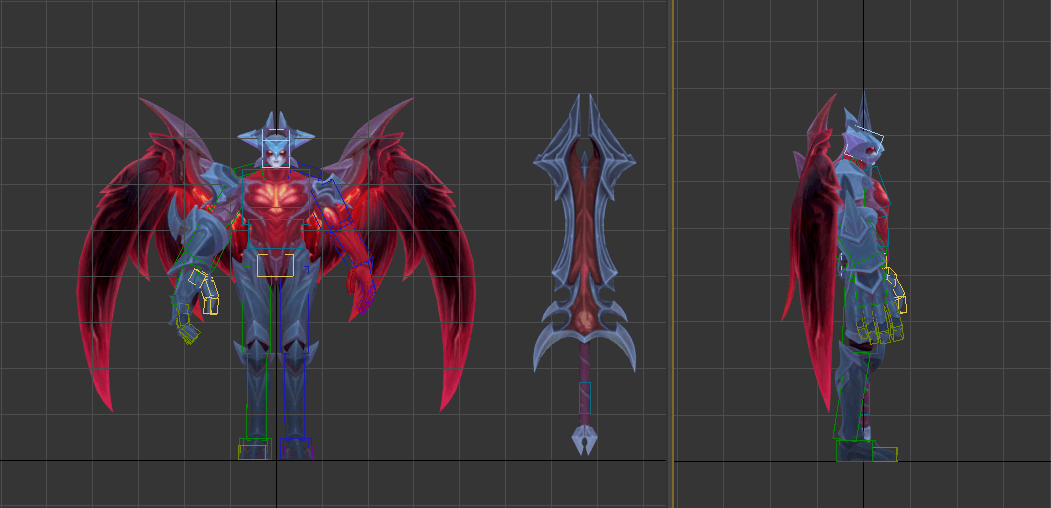Image resolution: width=1051 pixels, height=508 pixels.
Task: Click the green foot bone in front view
Action: pos(255,448)
